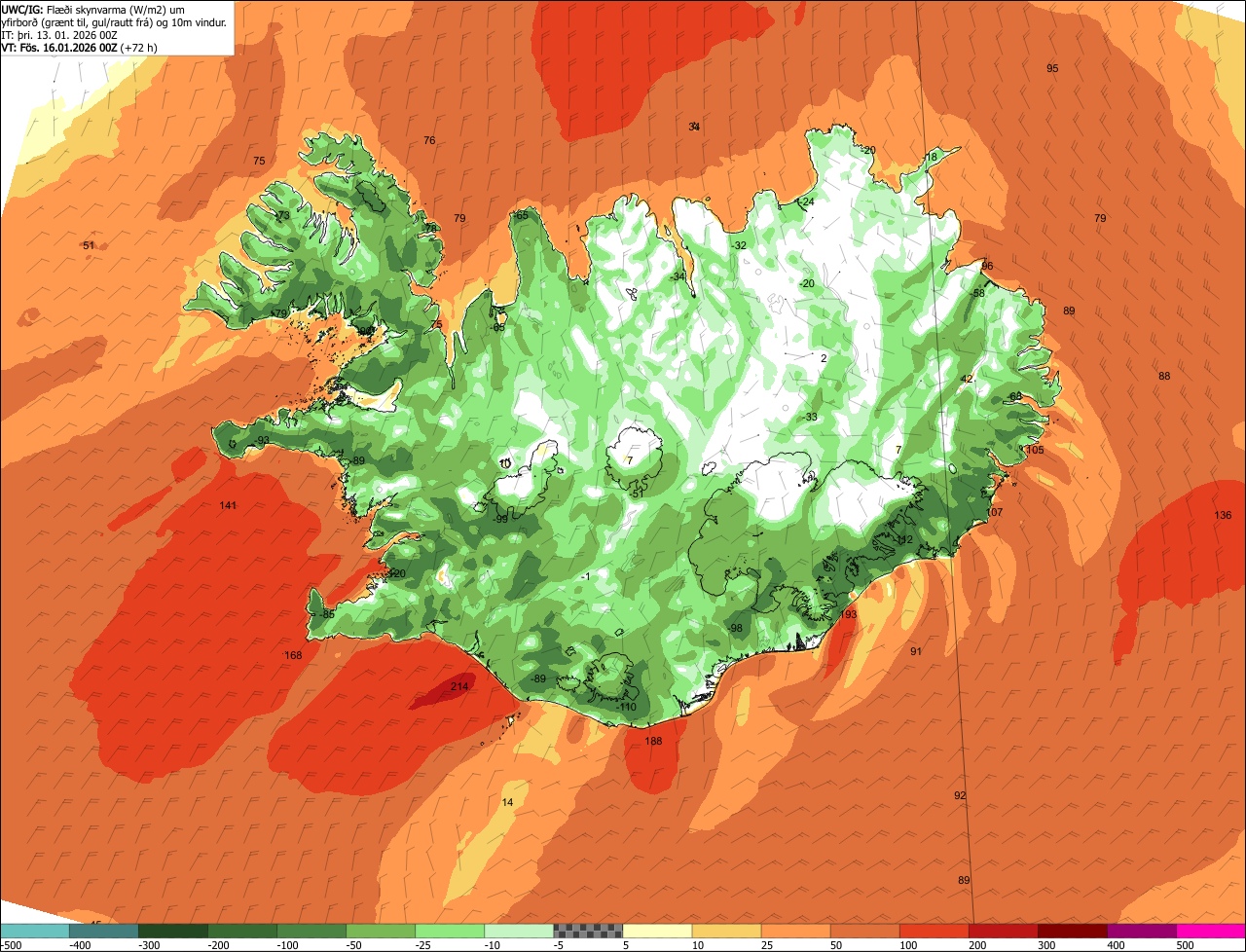Screen dimensions: 1246x952
Task: Select the pale green swatch between -10 and -5
Action: (x=519, y=931)
